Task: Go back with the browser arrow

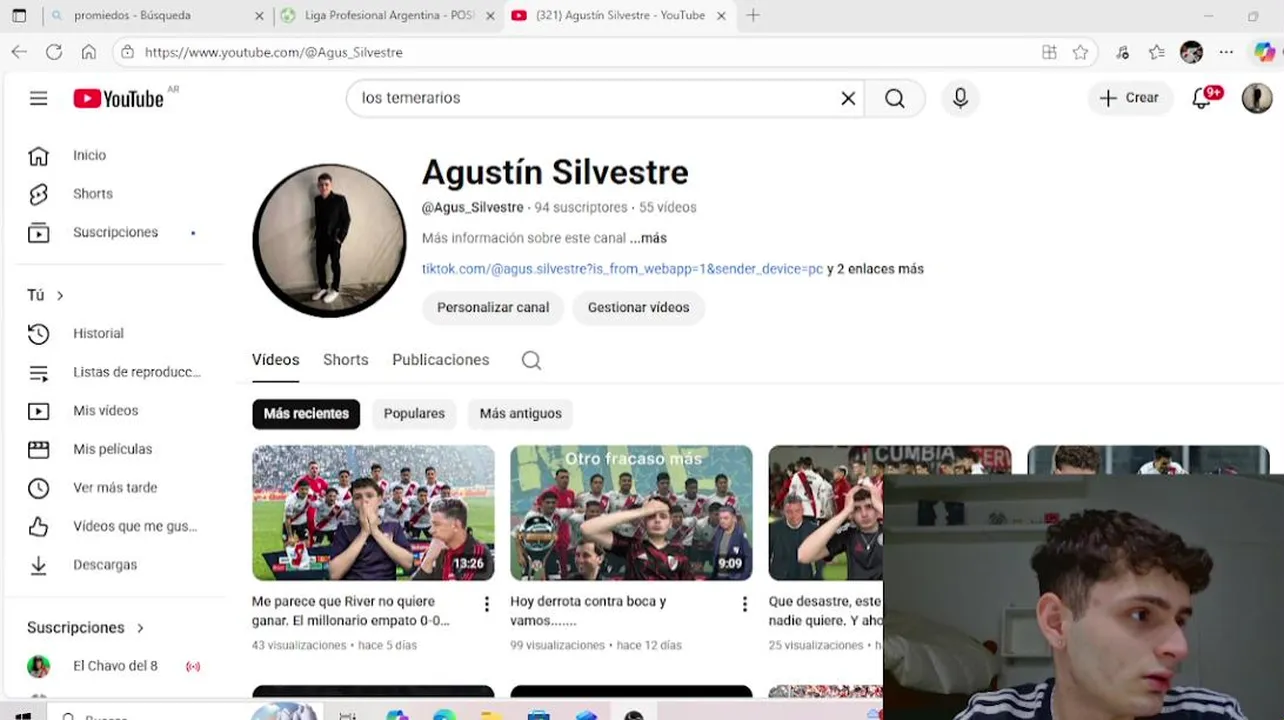Action: click(19, 52)
